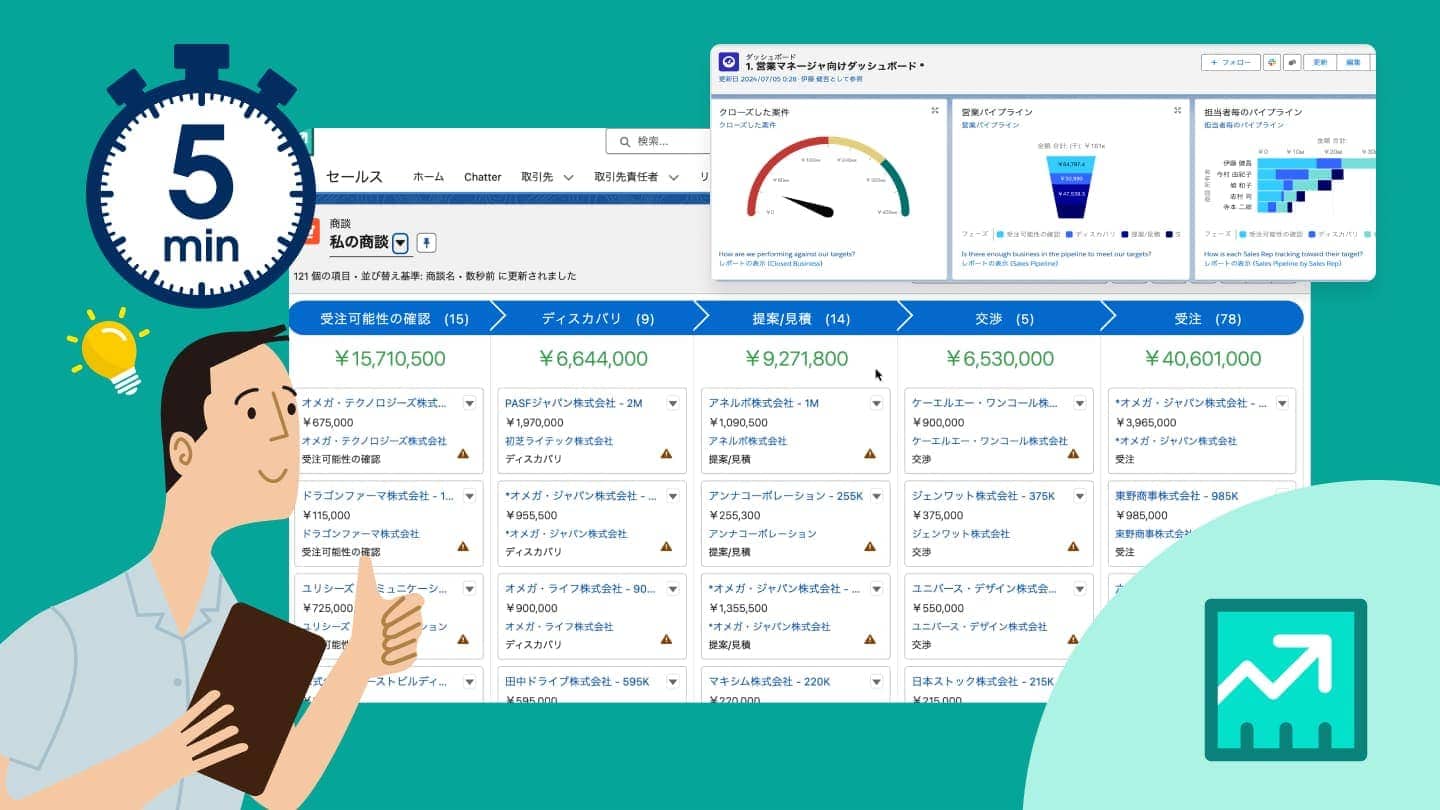Image resolution: width=1440 pixels, height=810 pixels.
Task: Expand the 取引先 navigation menu arrow
Action: (x=568, y=177)
